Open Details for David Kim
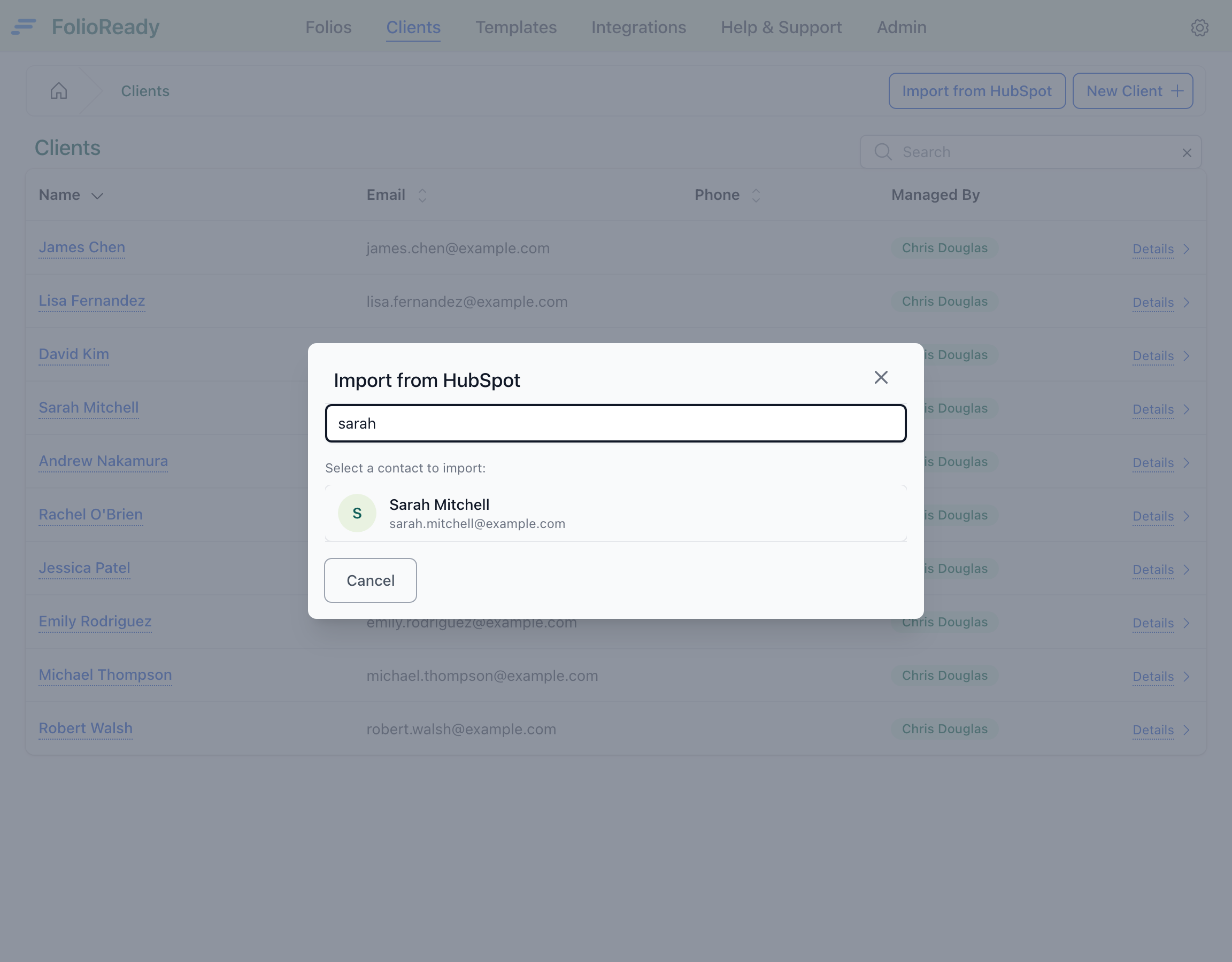Viewport: 1232px width, 962px height. (x=1152, y=356)
